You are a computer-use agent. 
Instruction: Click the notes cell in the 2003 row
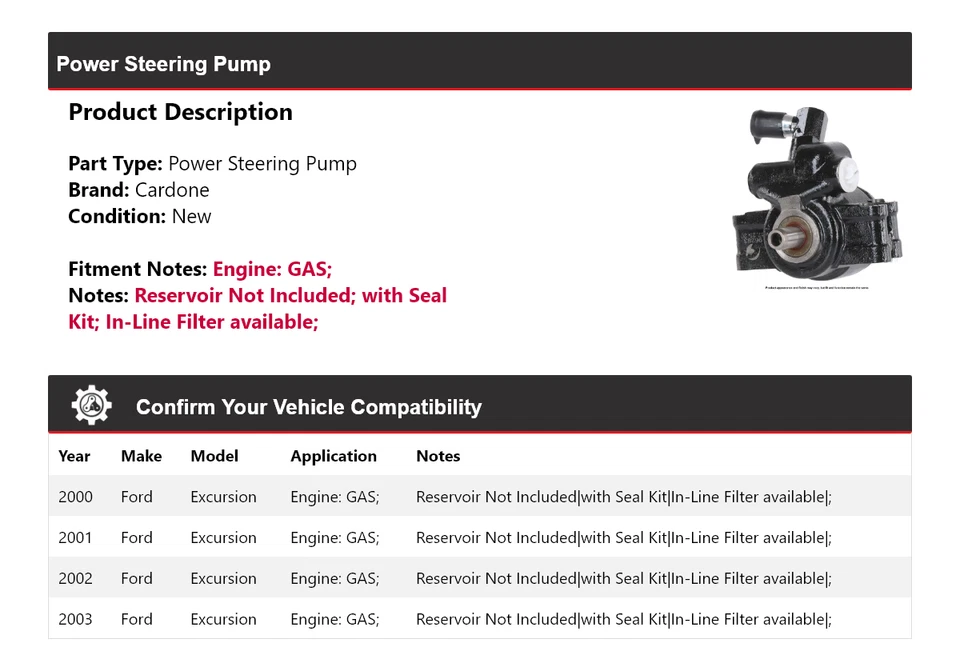point(624,619)
